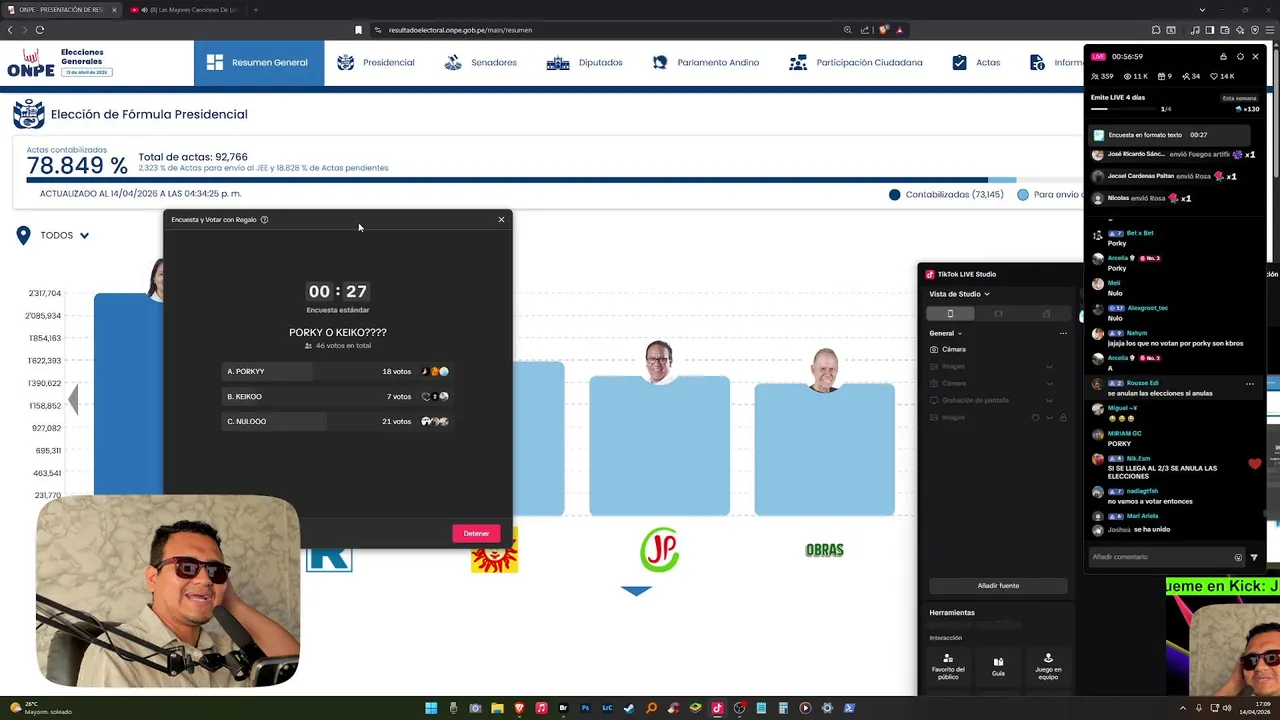Select option C. NULOOO in poll
The height and width of the screenshot is (720, 1280).
coord(337,421)
